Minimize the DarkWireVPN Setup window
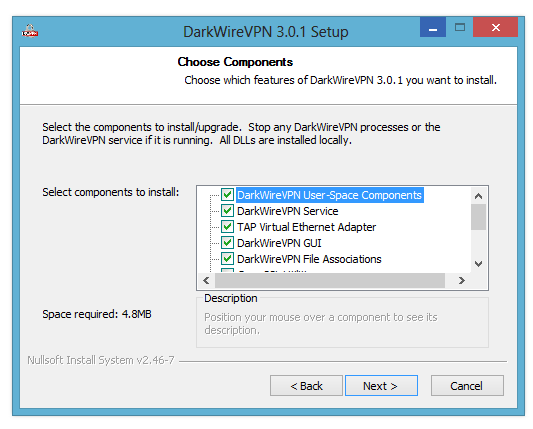The width and height of the screenshot is (533, 429). pyautogui.click(x=433, y=27)
